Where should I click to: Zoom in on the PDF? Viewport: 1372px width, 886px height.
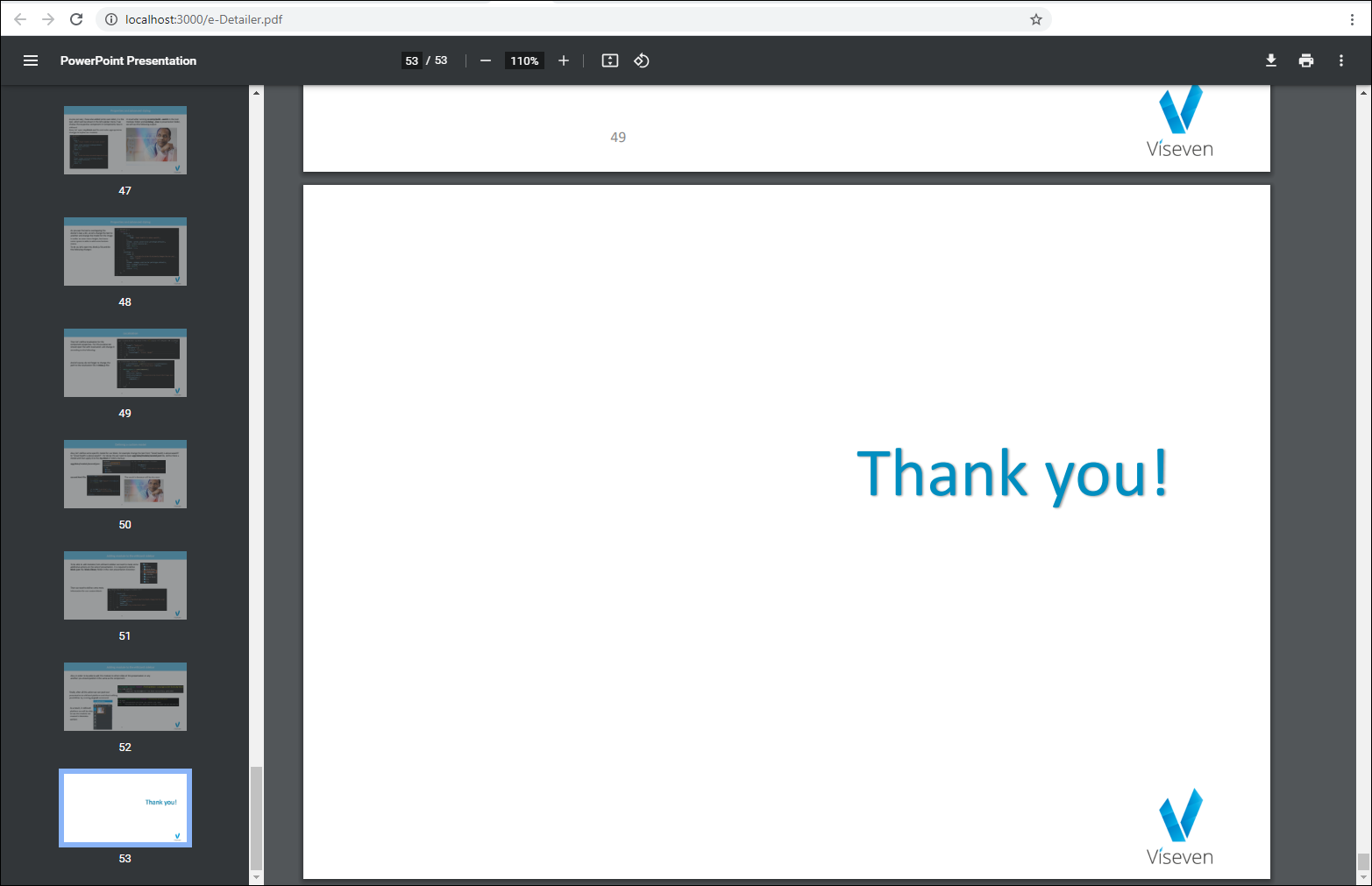point(564,60)
